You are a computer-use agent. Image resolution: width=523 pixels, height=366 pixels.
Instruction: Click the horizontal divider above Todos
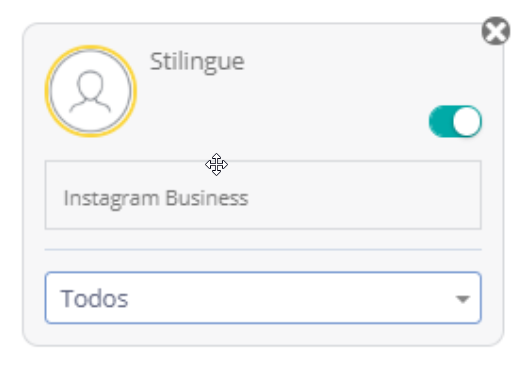pos(263,249)
